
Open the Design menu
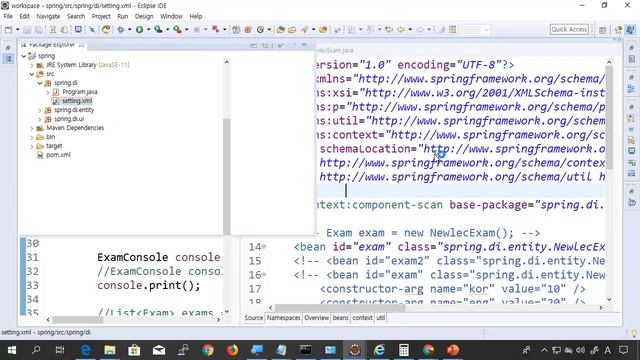[x=144, y=16]
